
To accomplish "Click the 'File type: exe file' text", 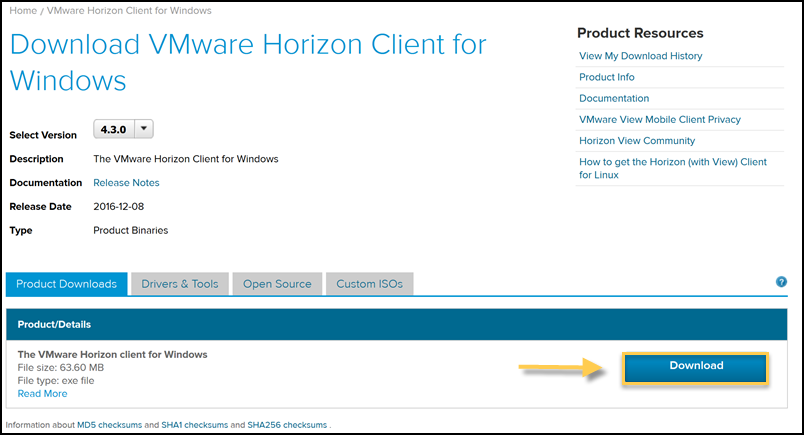I will click(56, 381).
